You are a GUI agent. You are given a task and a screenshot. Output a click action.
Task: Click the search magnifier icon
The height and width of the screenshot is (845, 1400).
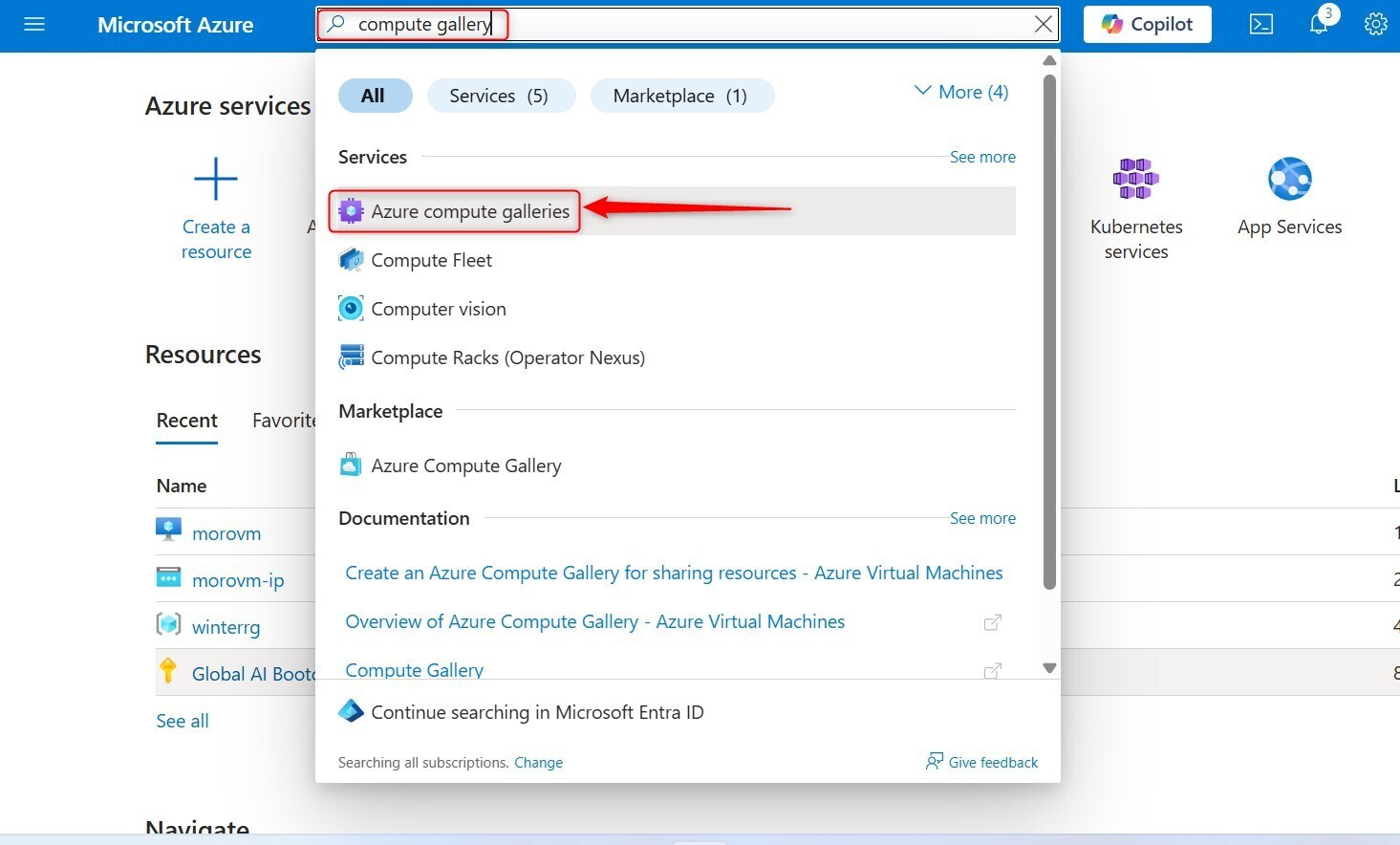pos(335,24)
